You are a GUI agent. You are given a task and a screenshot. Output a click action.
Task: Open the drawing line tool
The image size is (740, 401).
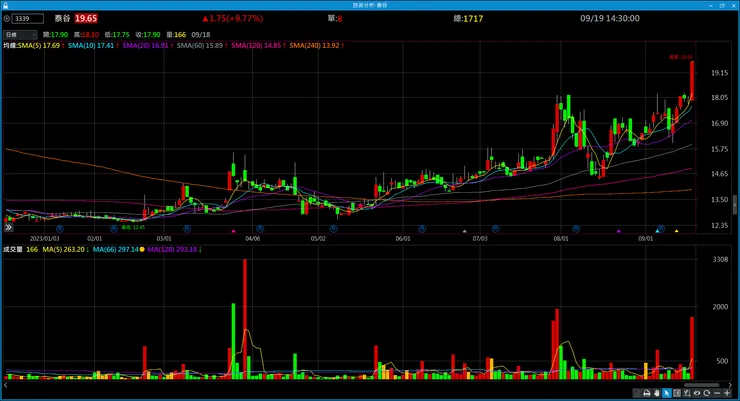click(x=687, y=393)
